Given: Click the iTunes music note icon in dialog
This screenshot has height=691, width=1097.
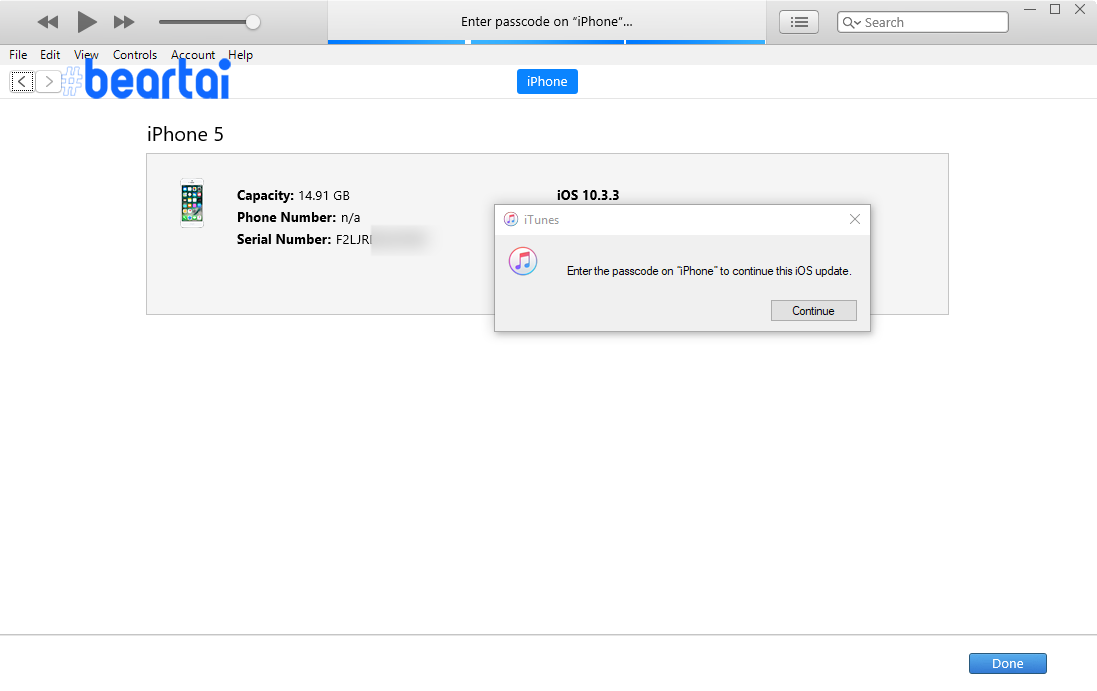Looking at the screenshot, I should click(x=523, y=262).
